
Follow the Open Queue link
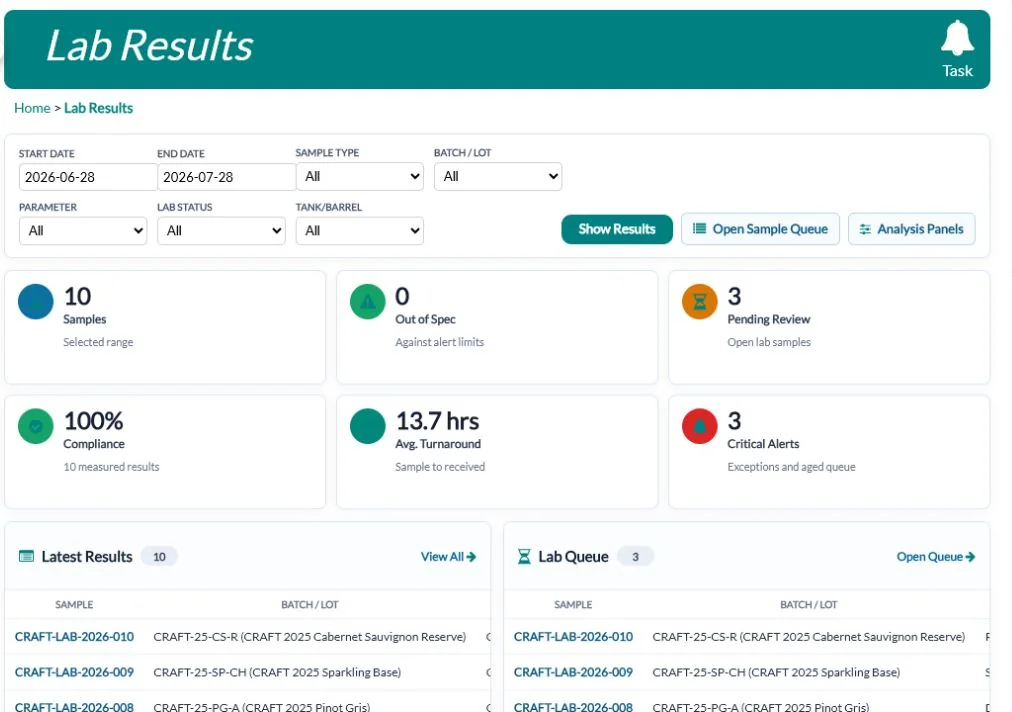(x=936, y=556)
